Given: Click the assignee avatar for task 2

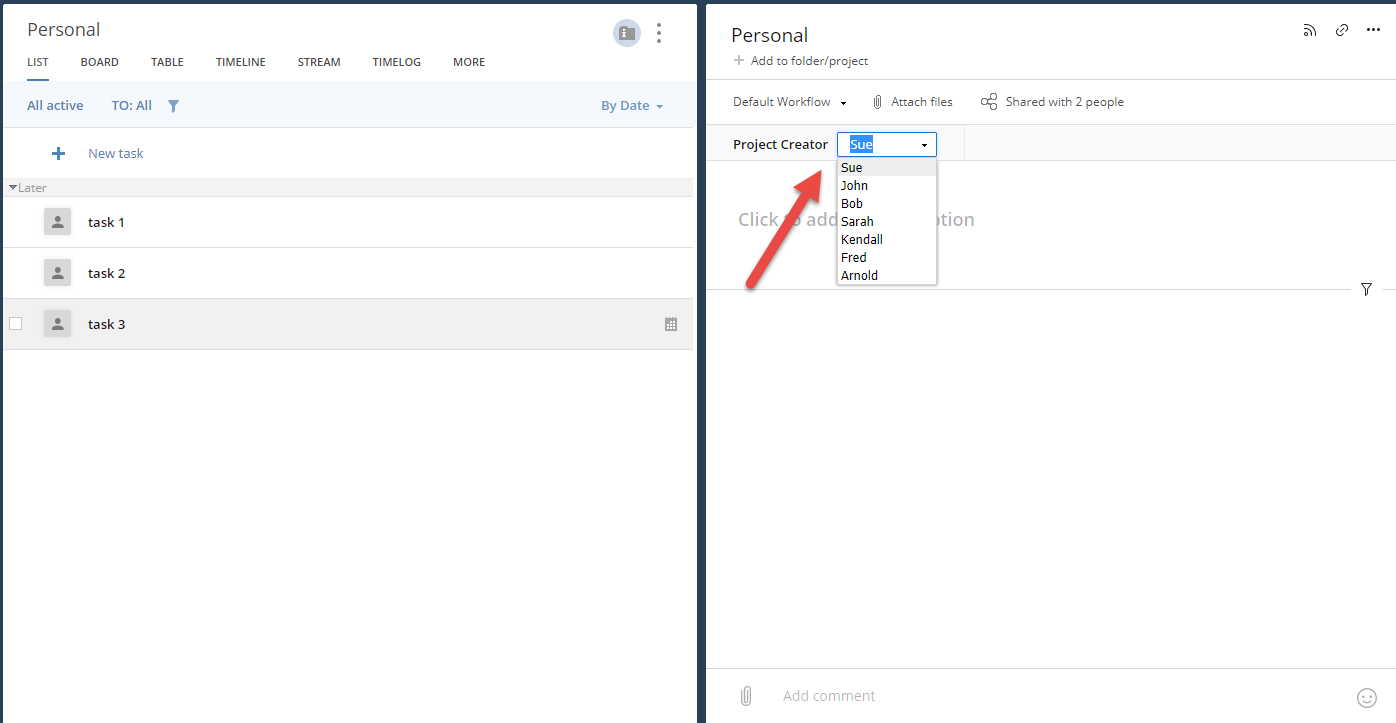Looking at the screenshot, I should [57, 273].
